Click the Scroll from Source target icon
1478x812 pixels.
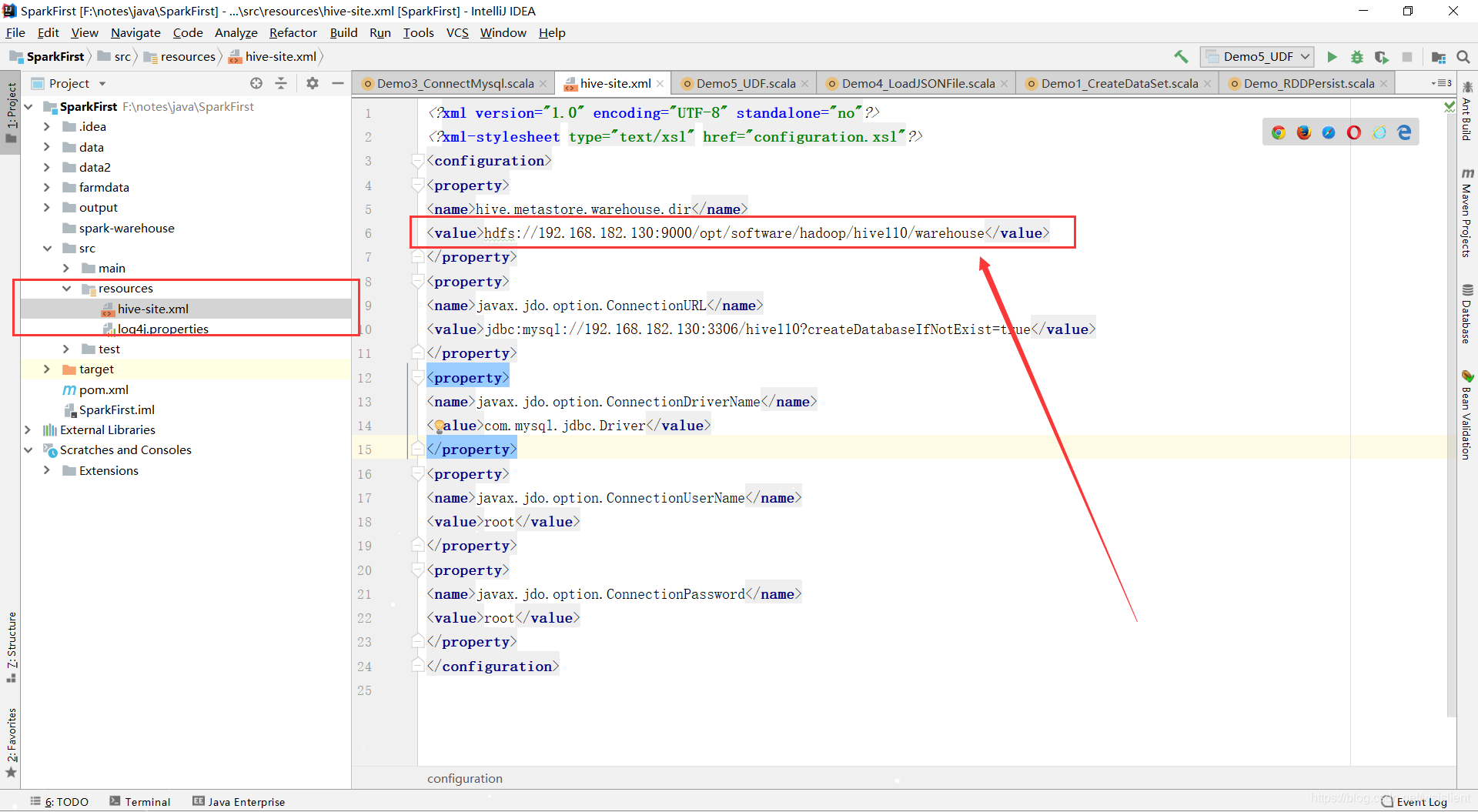point(256,83)
